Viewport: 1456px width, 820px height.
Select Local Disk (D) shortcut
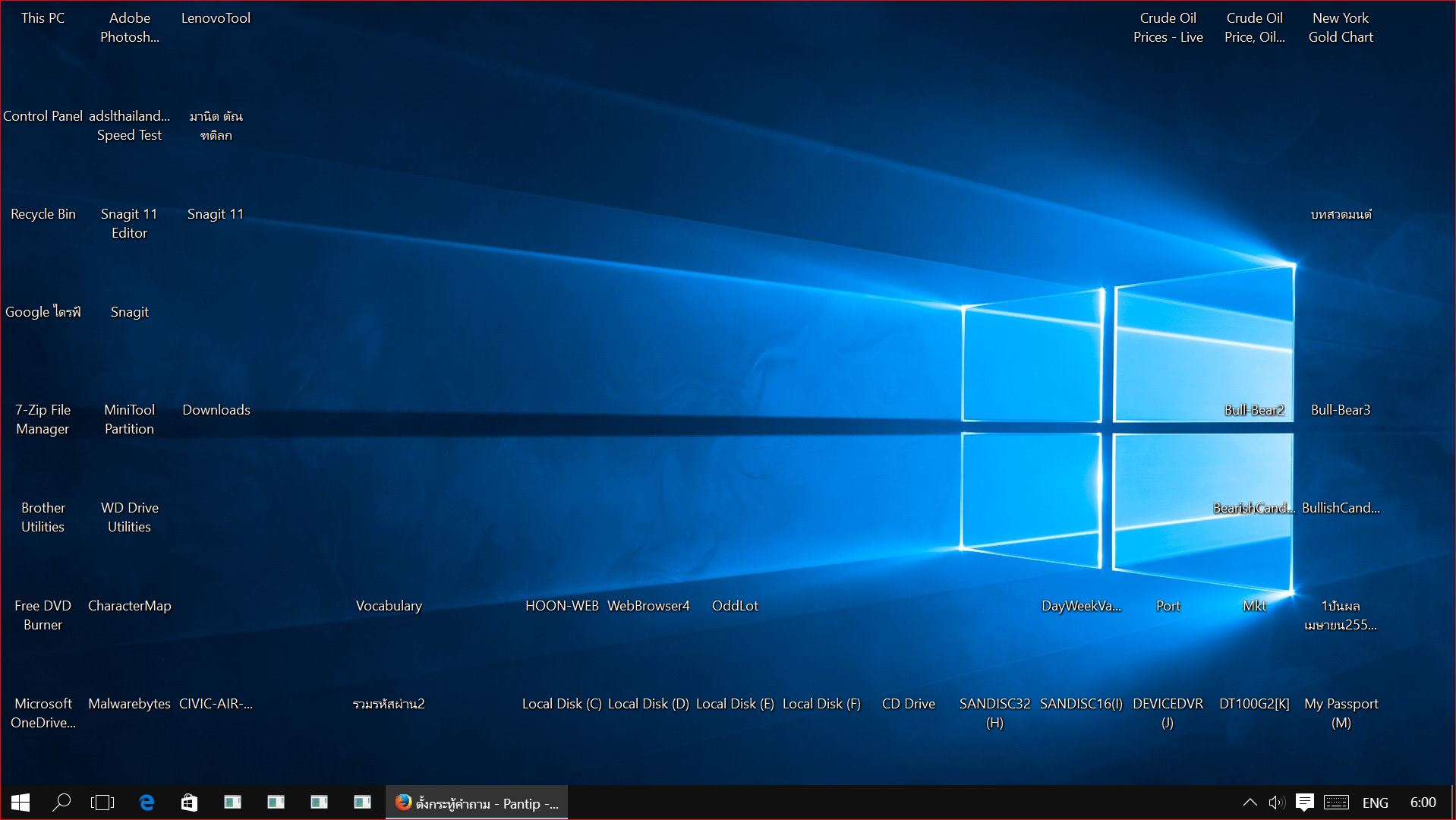click(x=648, y=704)
